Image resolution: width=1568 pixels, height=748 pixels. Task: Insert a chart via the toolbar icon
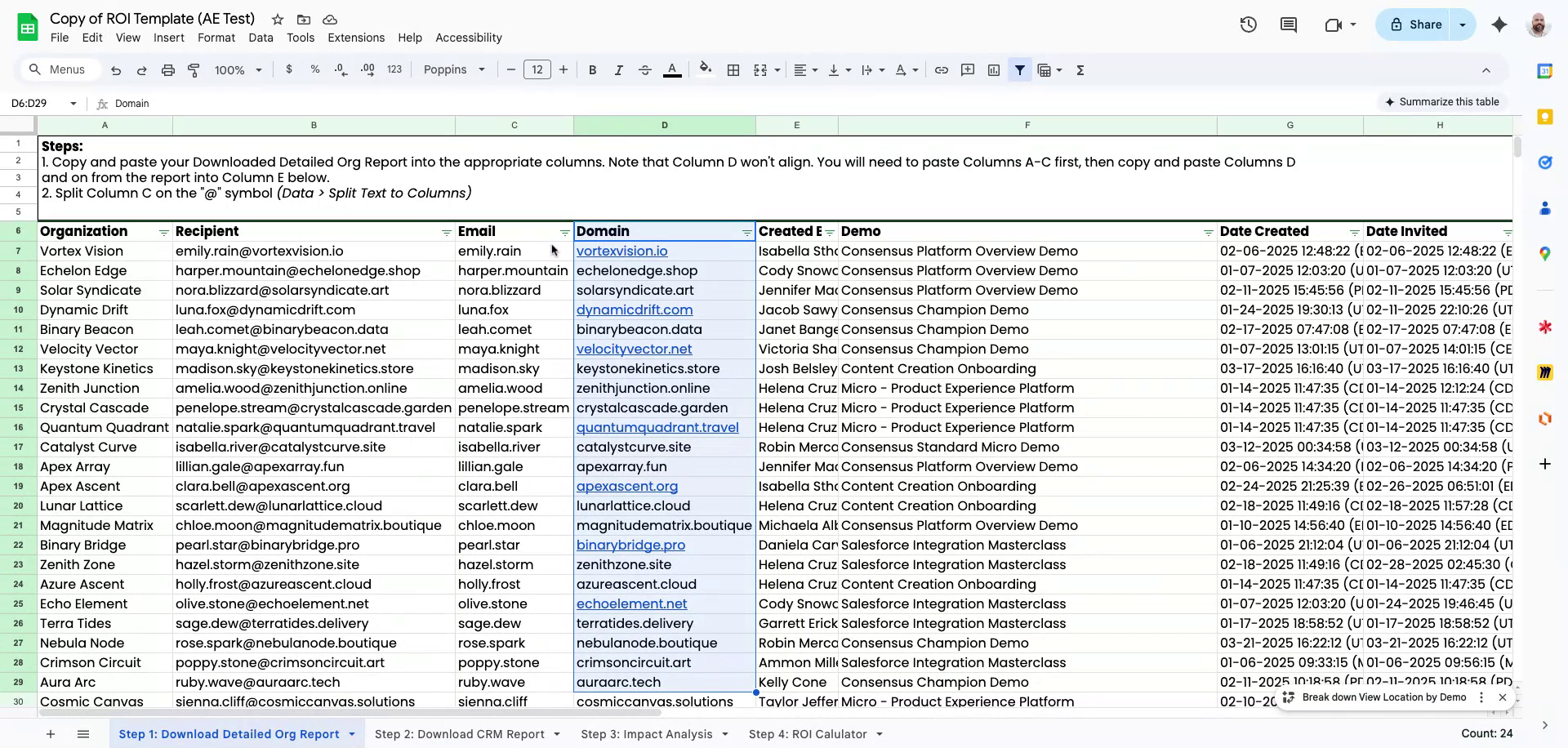point(993,69)
